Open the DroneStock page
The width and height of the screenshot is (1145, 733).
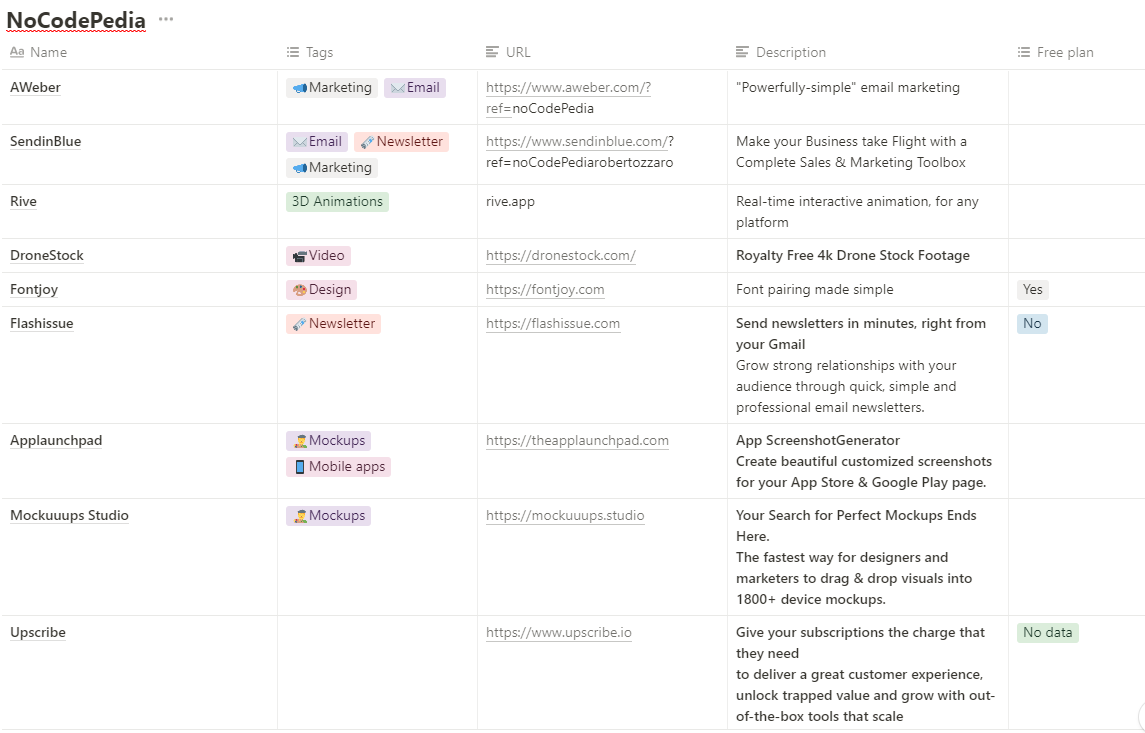point(47,256)
